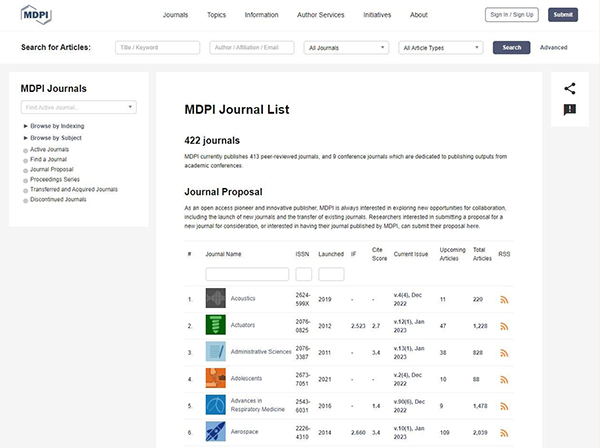Focus the Journal Name filter field
This screenshot has width=600, height=448.
(x=247, y=274)
